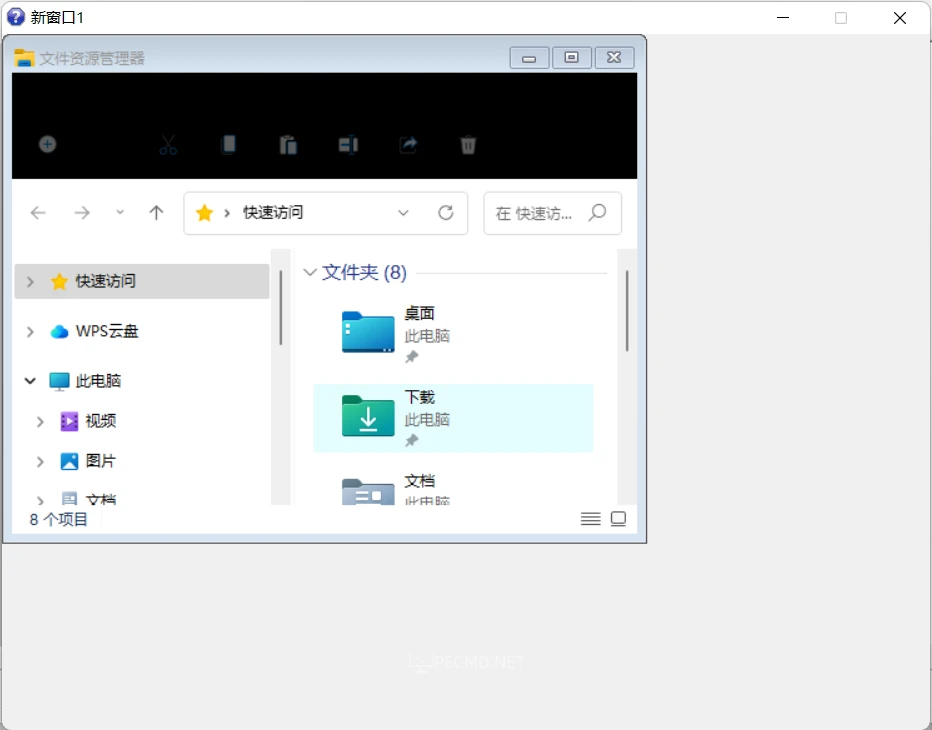Screen dimensions: 932x730
Task: Click the pin icon under 下载
Action: [x=411, y=440]
